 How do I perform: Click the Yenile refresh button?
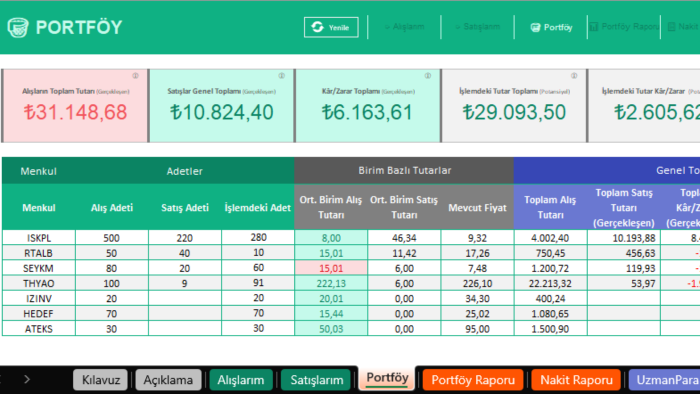click(x=331, y=27)
